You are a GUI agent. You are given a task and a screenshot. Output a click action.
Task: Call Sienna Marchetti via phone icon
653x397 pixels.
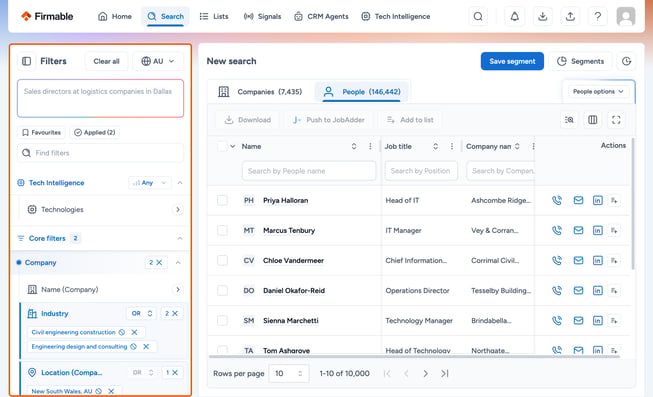pos(557,320)
